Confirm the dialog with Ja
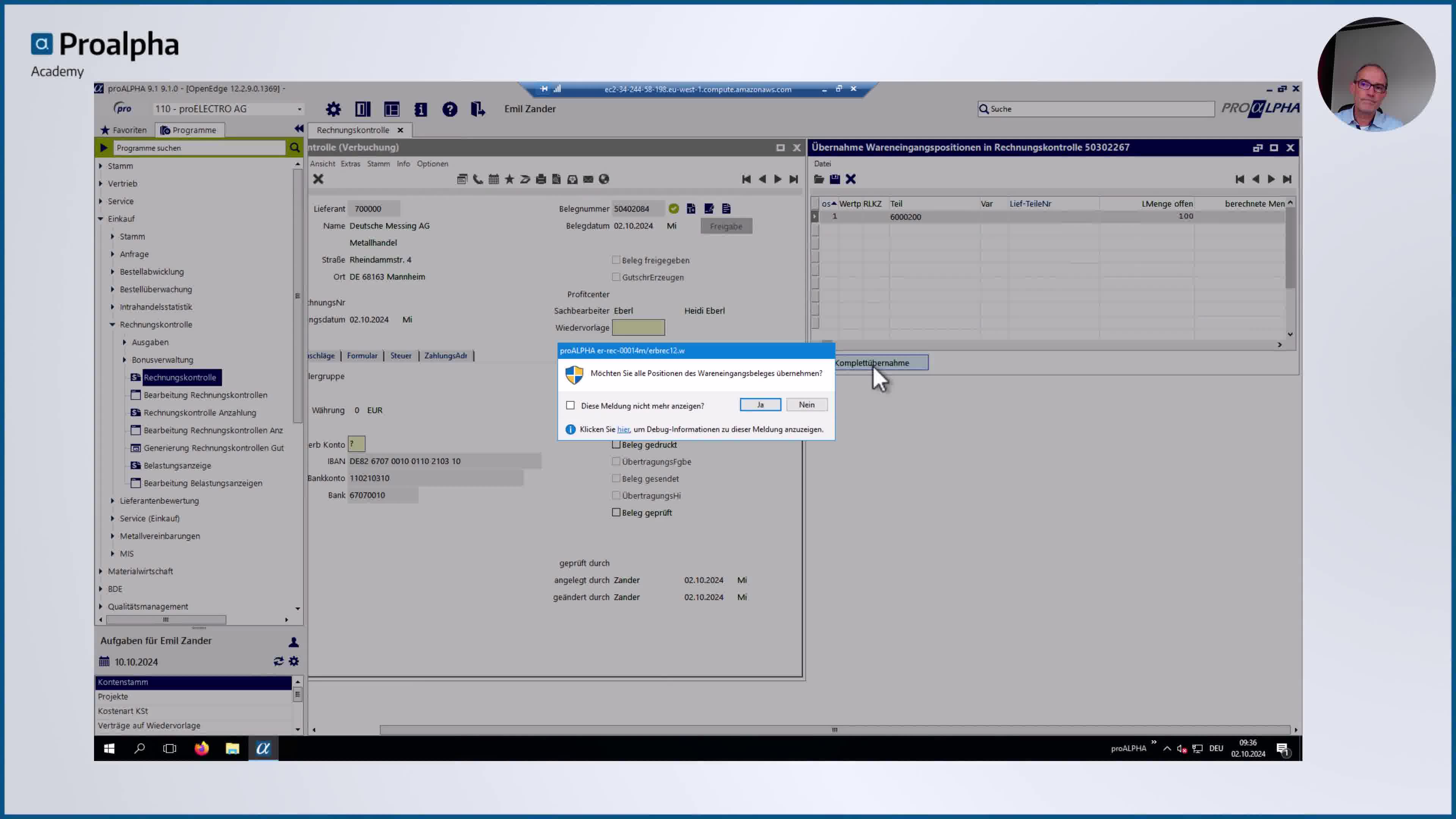 point(760,405)
